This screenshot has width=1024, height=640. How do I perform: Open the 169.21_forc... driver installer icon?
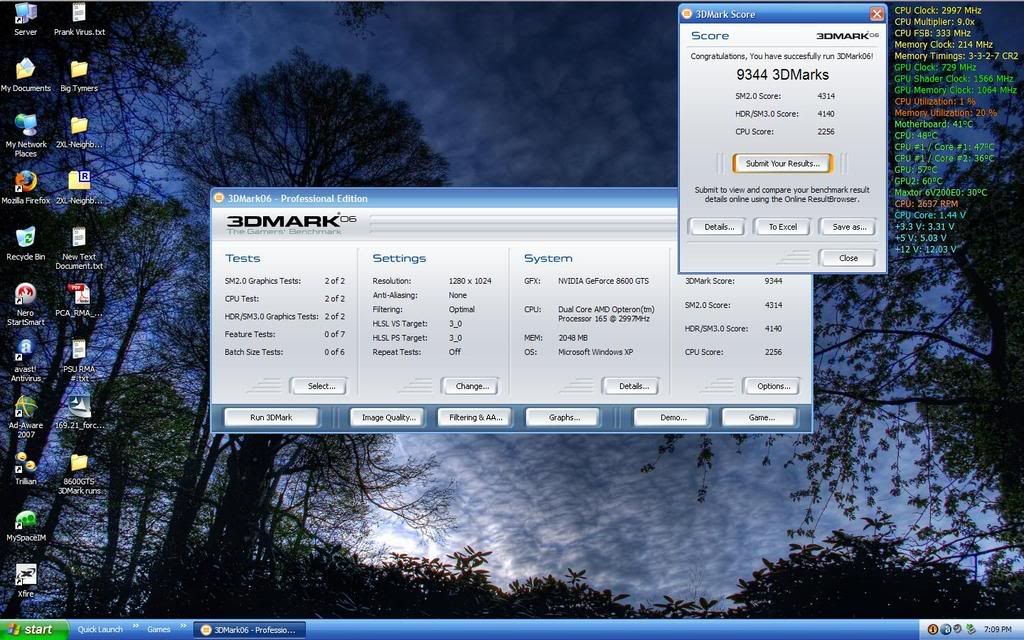[79, 406]
